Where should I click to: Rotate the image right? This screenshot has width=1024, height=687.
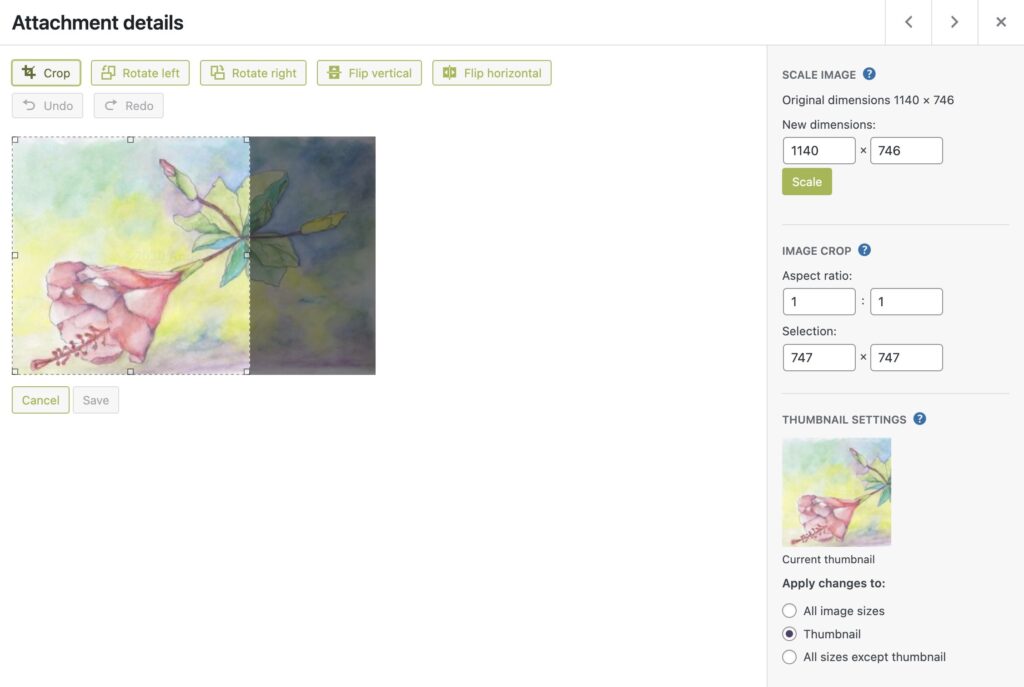click(x=253, y=73)
